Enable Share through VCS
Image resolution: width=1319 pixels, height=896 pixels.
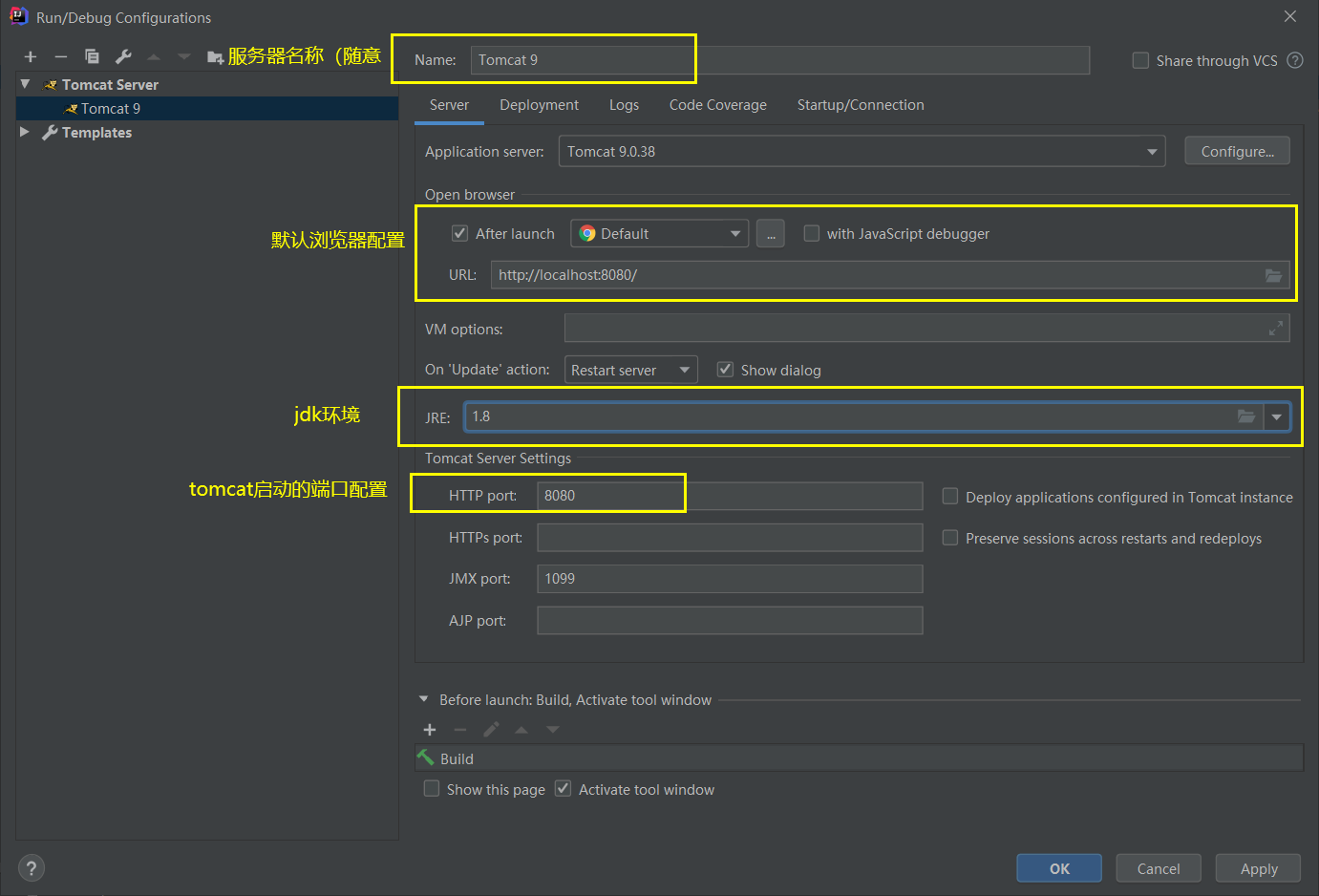tap(1140, 60)
